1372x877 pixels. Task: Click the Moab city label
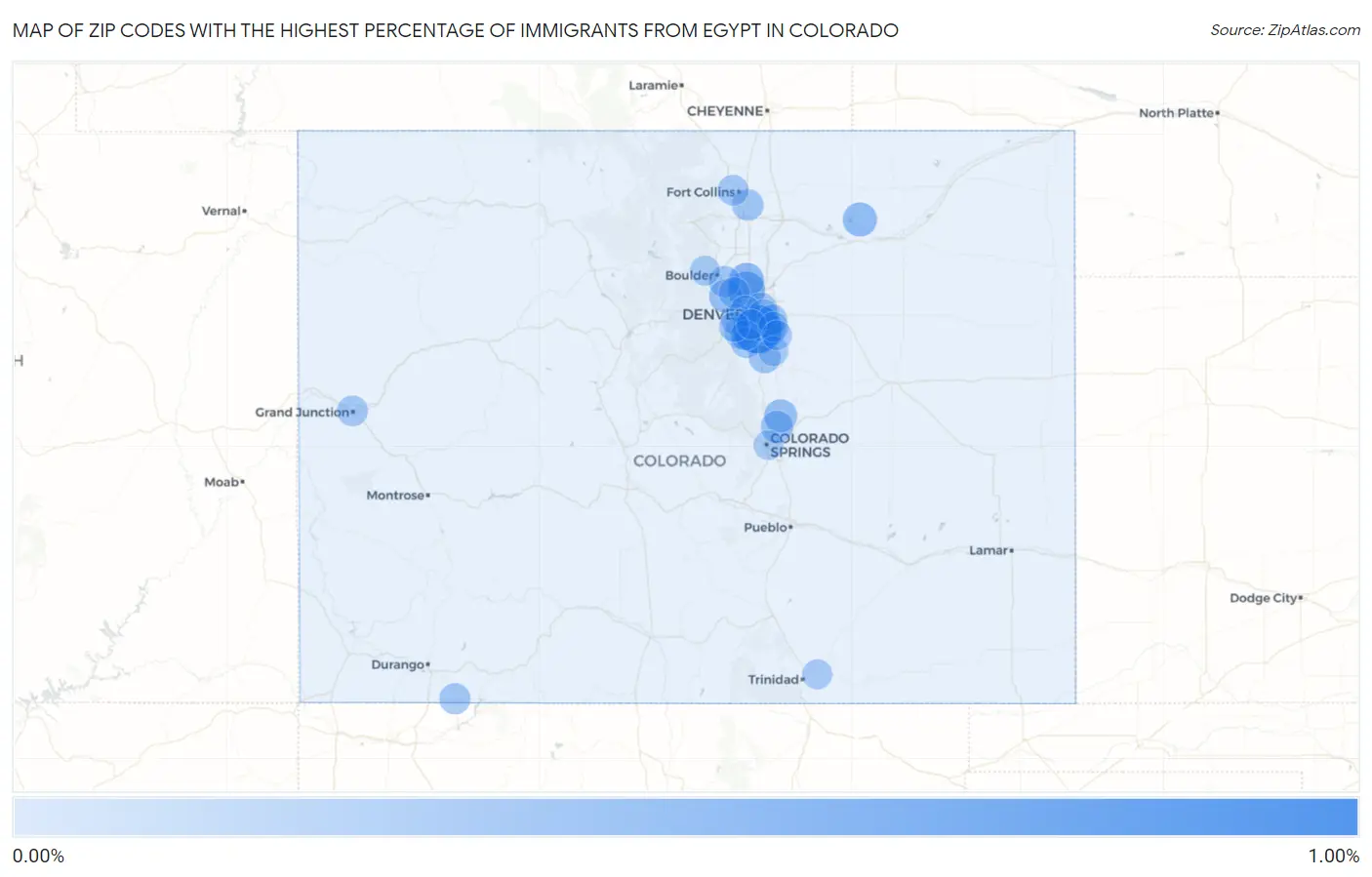[x=223, y=482]
